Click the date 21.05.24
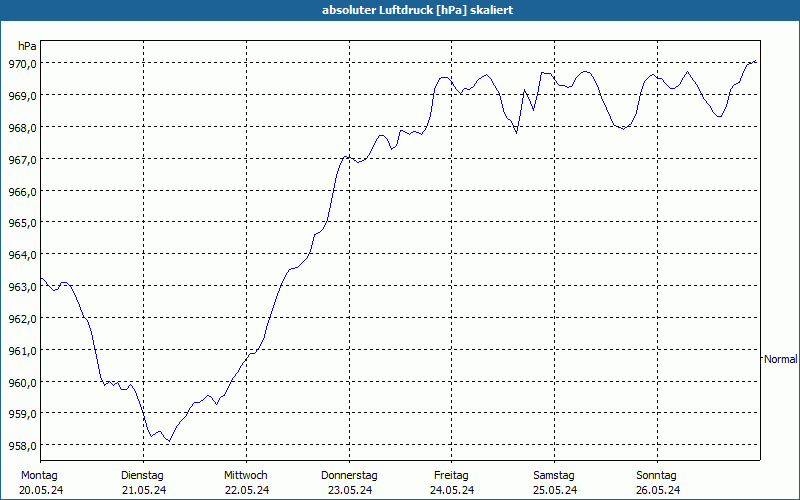Viewport: 800px width, 500px height. click(x=144, y=490)
